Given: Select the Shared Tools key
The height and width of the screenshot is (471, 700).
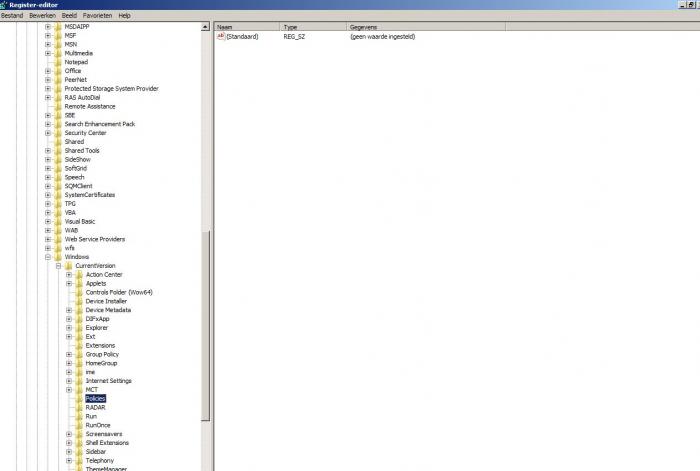Looking at the screenshot, I should click(x=82, y=150).
